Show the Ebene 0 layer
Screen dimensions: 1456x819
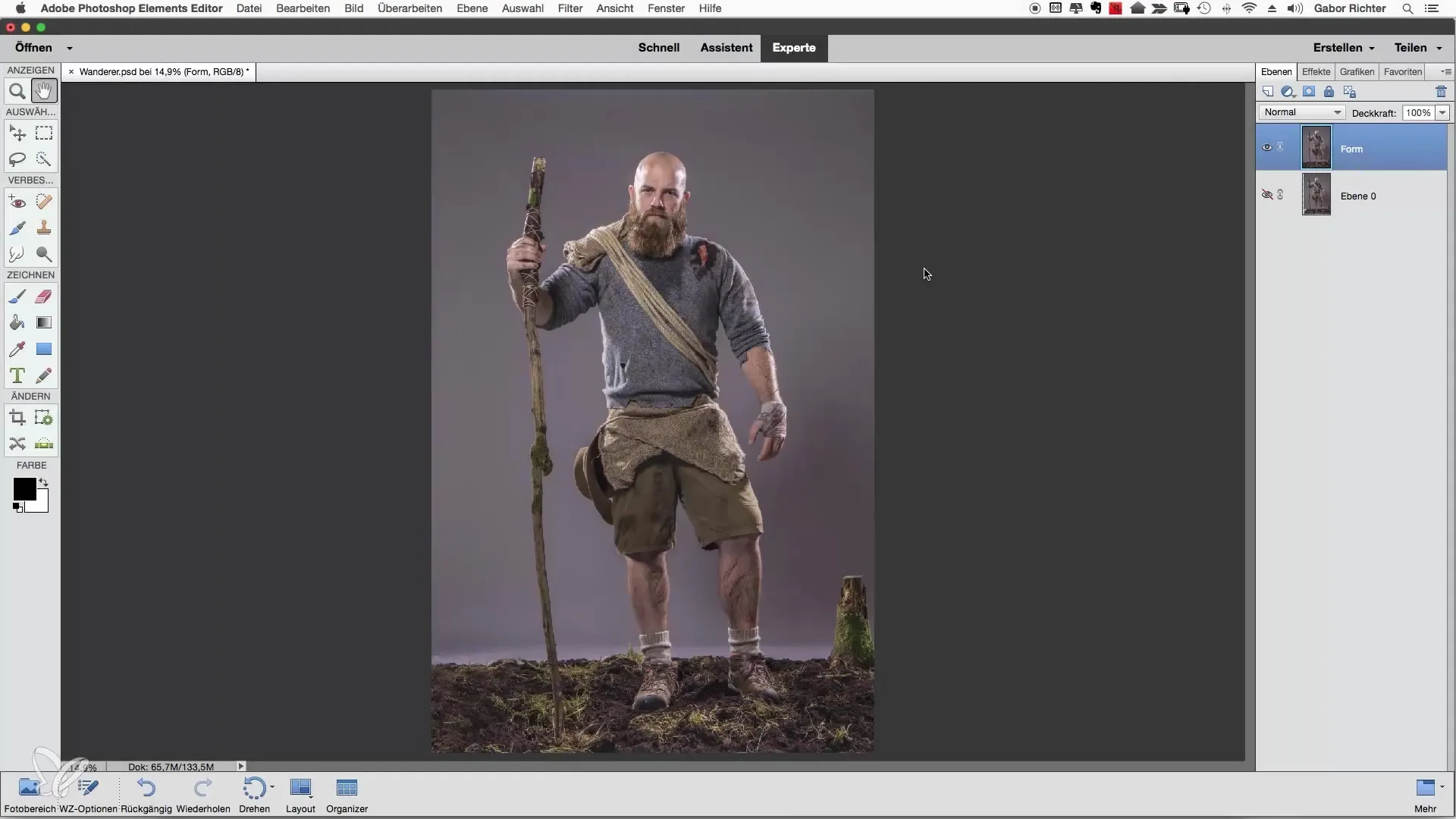point(1266,195)
